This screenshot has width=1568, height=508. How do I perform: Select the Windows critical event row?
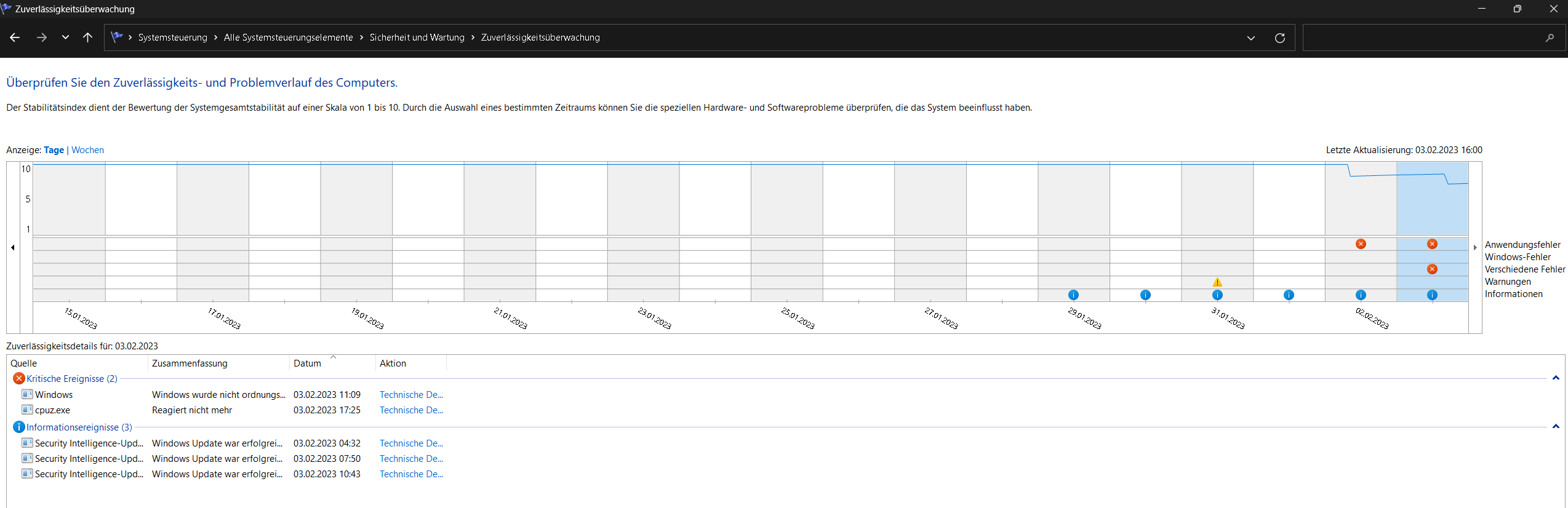pos(231,395)
